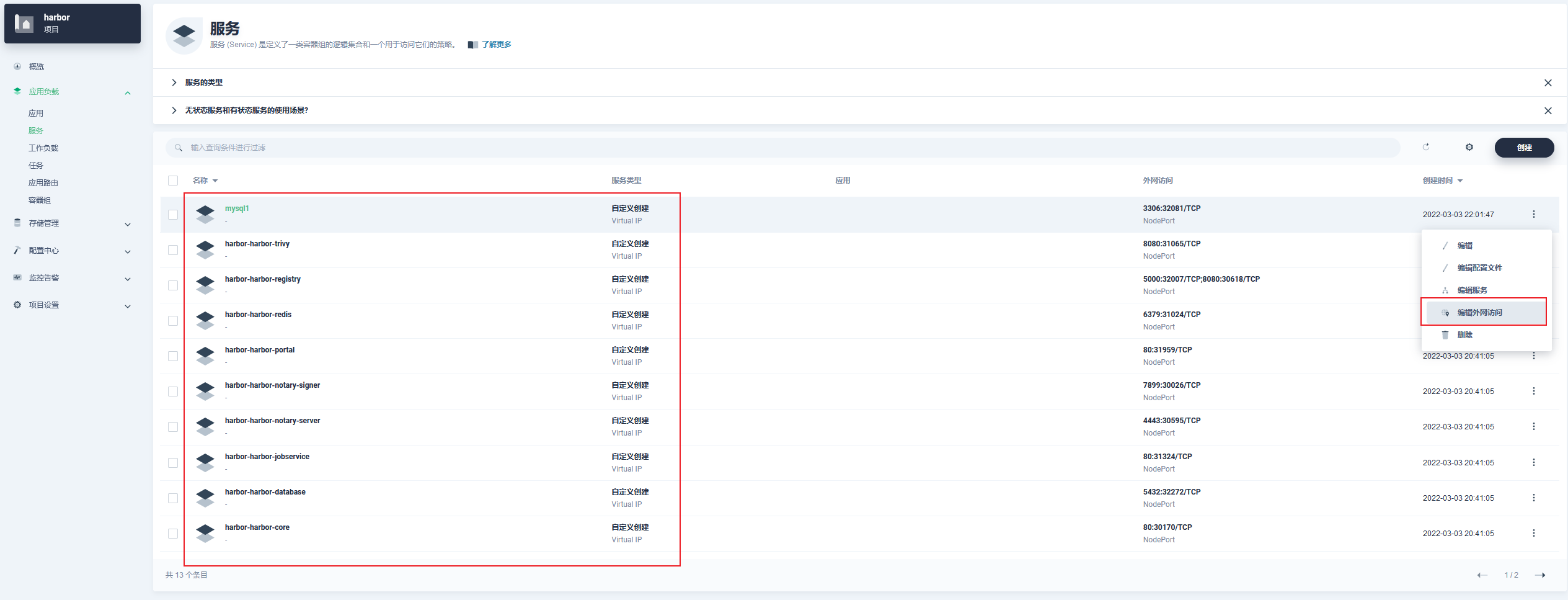Check the harbor-harbor-redis row checkbox

coord(173,321)
